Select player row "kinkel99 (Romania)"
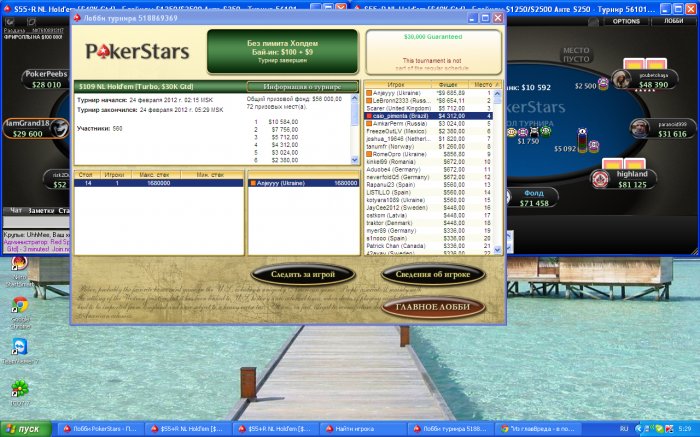Viewport: 700px width, 437px height. pyautogui.click(x=429, y=162)
